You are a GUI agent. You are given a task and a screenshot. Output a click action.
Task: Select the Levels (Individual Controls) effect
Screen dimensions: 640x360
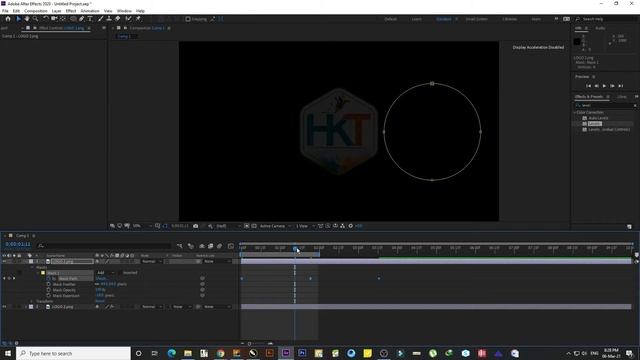pyautogui.click(x=609, y=129)
